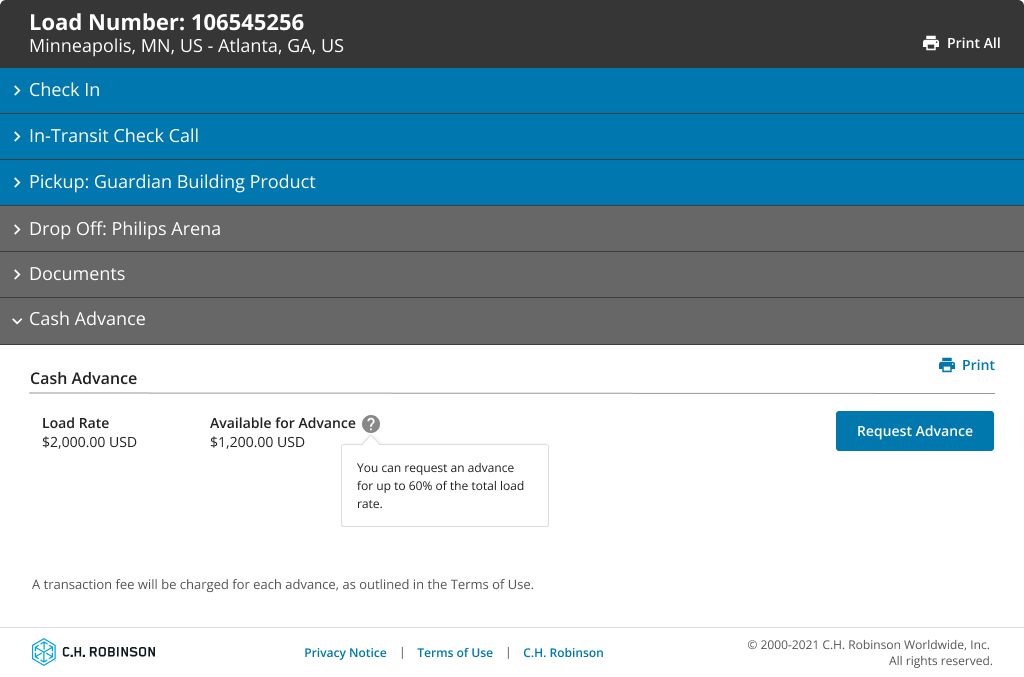Follow the C.H. Robinson footer link
The height and width of the screenshot is (677, 1024).
[x=563, y=653]
